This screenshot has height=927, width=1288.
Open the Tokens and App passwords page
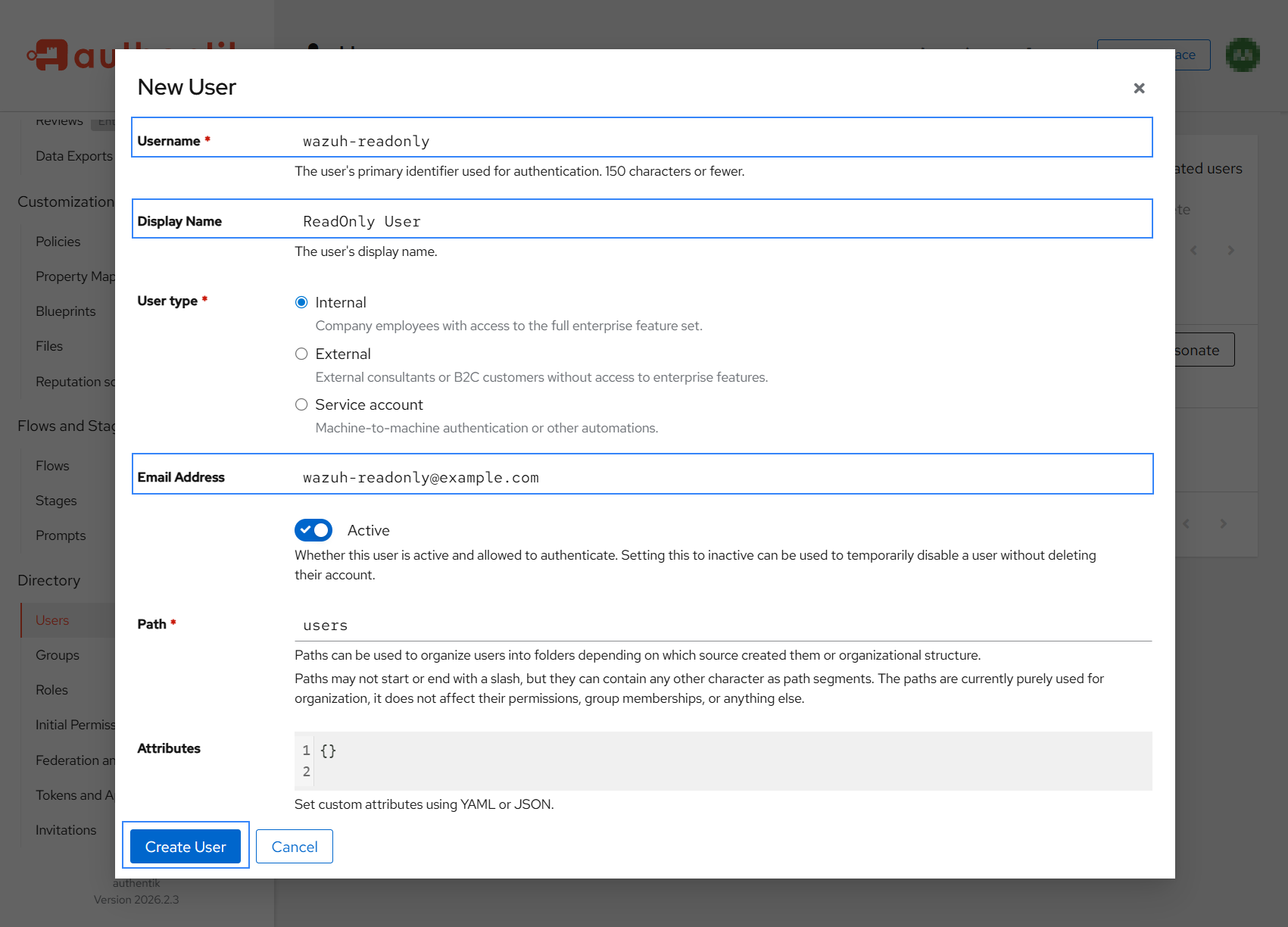[76, 795]
